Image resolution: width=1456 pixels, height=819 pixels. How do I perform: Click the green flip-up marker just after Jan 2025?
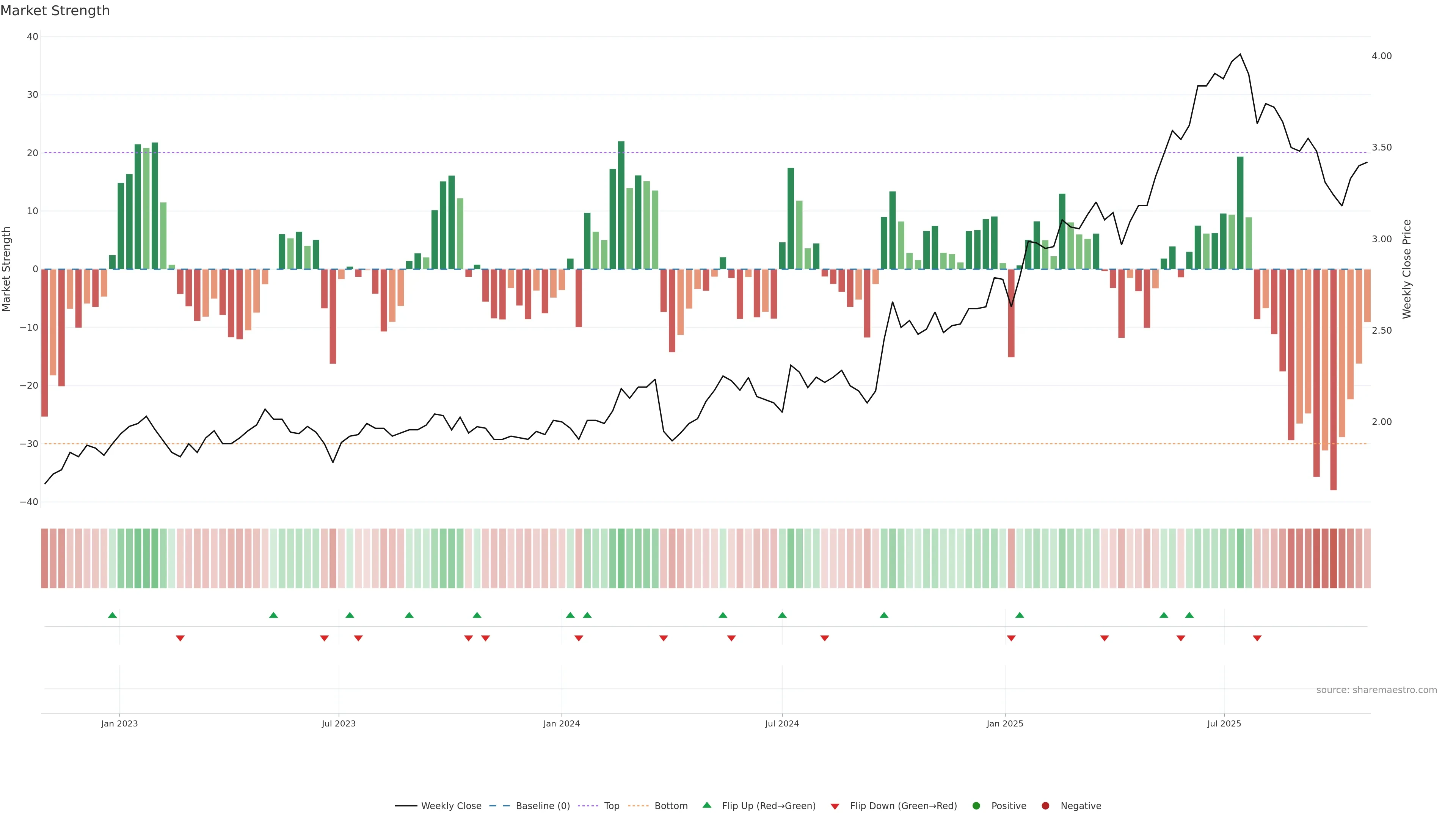[x=1020, y=615]
